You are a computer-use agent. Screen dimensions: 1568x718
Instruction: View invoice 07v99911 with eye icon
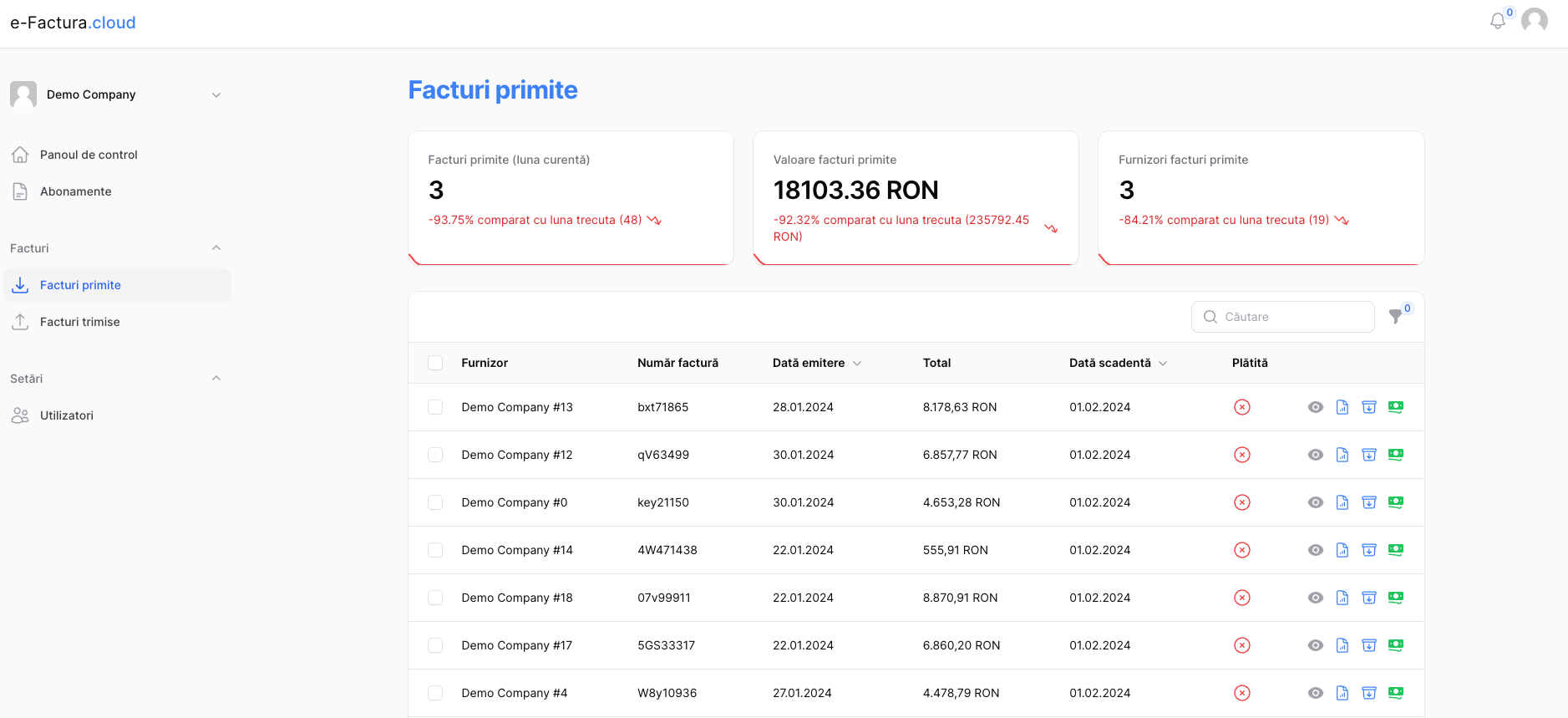[1316, 598]
